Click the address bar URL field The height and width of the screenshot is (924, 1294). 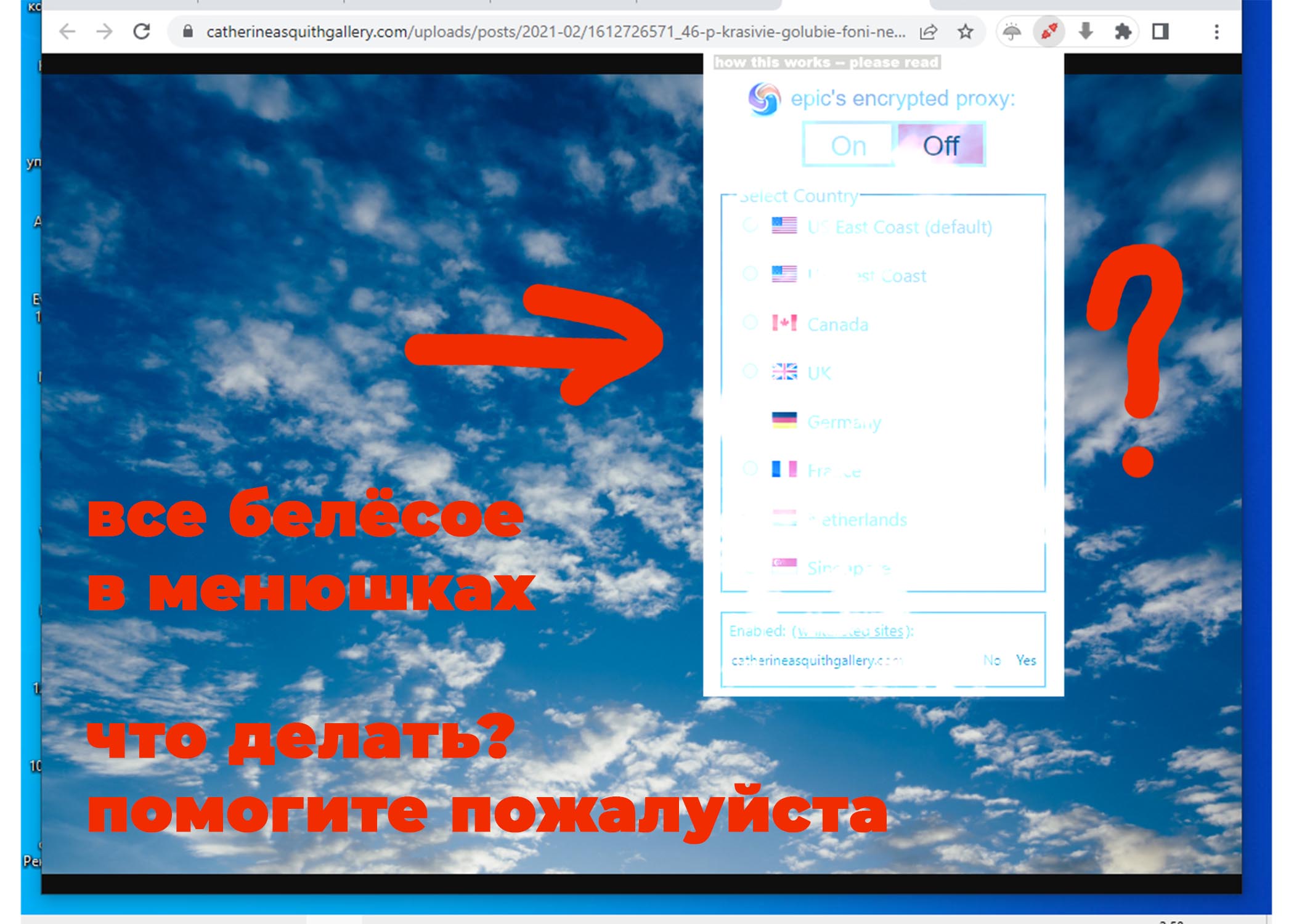[x=555, y=31]
